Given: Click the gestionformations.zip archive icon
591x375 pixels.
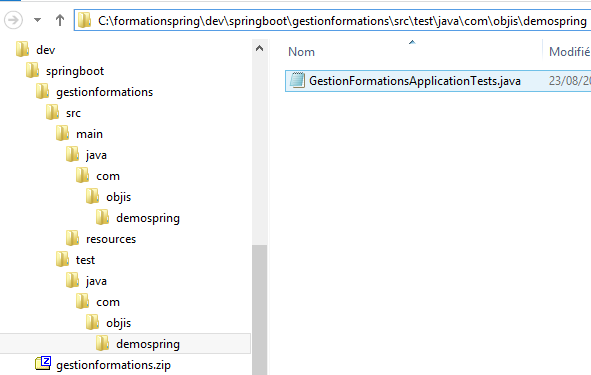Looking at the screenshot, I should point(43,364).
